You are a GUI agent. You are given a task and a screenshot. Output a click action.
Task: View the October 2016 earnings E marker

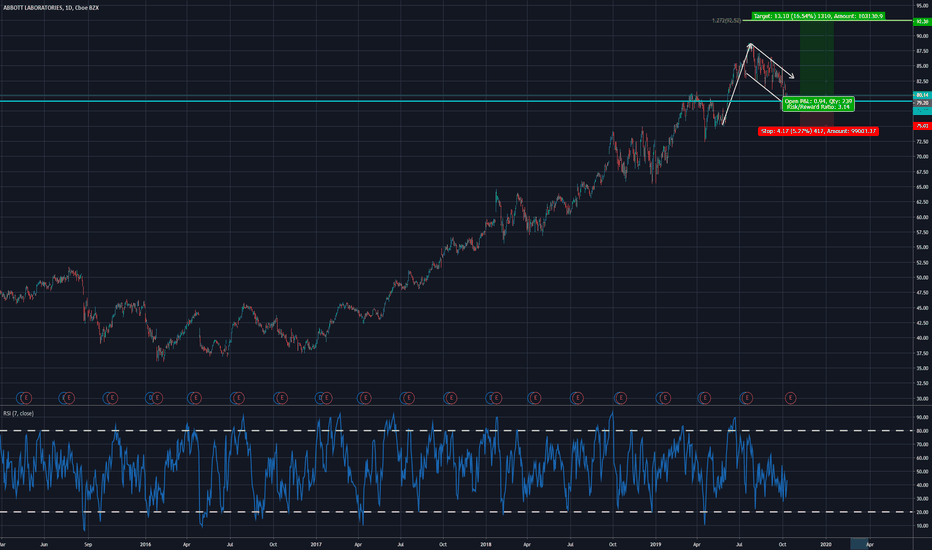coord(282,398)
